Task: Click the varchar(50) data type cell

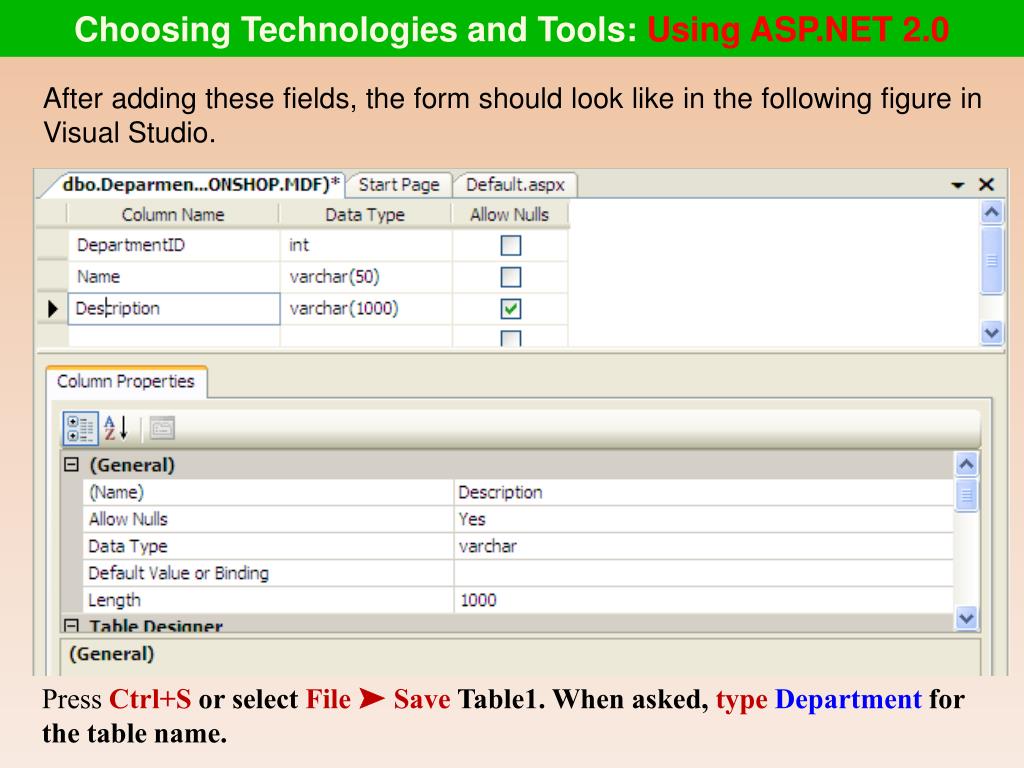Action: coord(366,277)
